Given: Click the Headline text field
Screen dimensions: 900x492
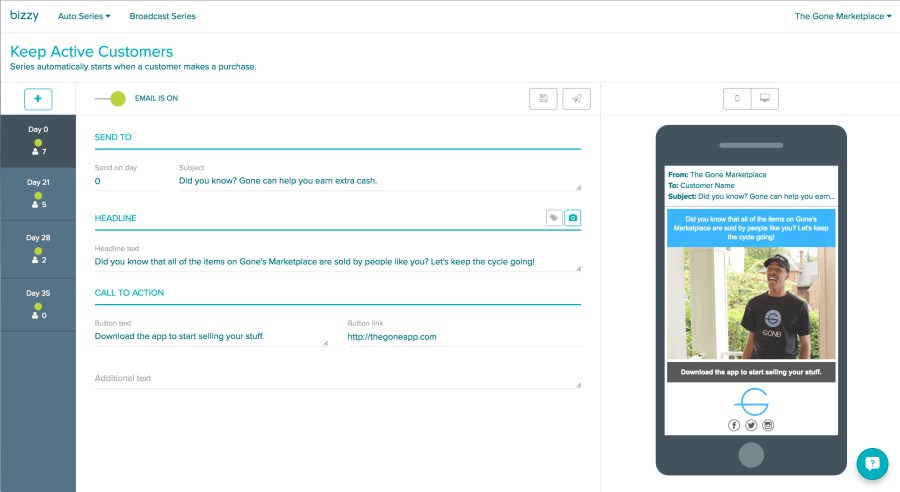Looking at the screenshot, I should 338,262.
